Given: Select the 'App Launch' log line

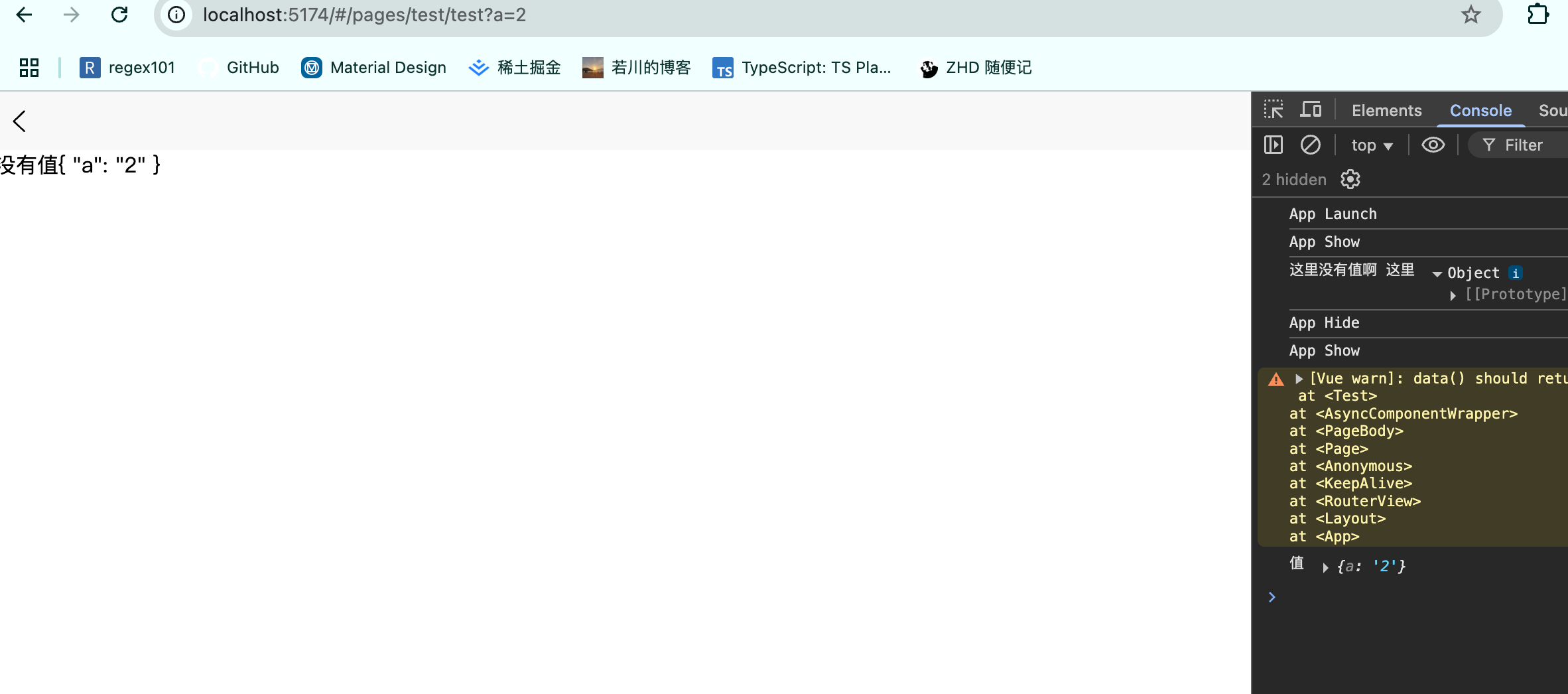Looking at the screenshot, I should pos(1333,214).
